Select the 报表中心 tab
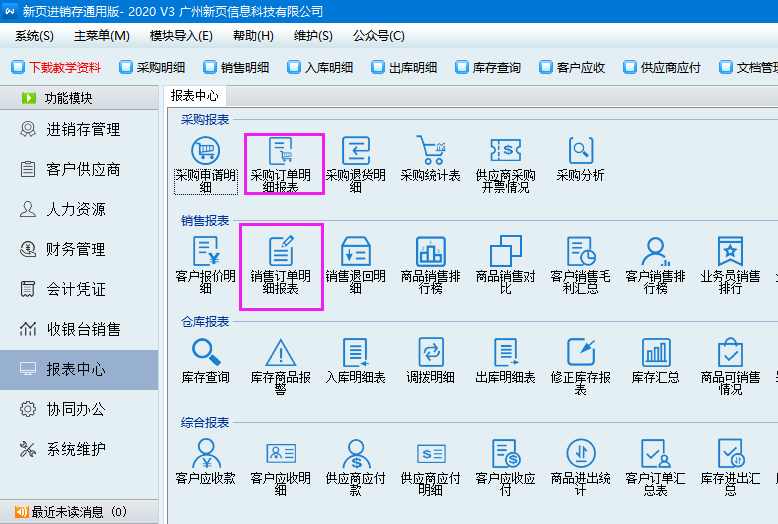The width and height of the screenshot is (778, 524). pyautogui.click(x=194, y=95)
